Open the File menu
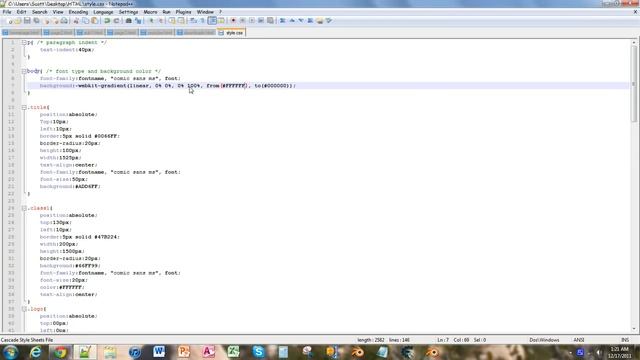 [7, 12]
